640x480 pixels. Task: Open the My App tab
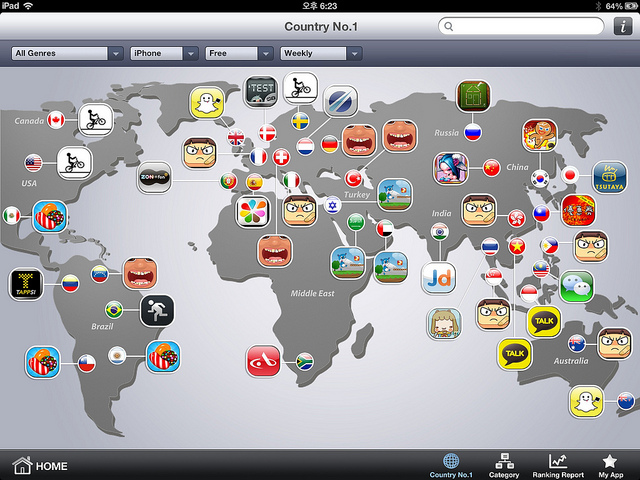611,465
